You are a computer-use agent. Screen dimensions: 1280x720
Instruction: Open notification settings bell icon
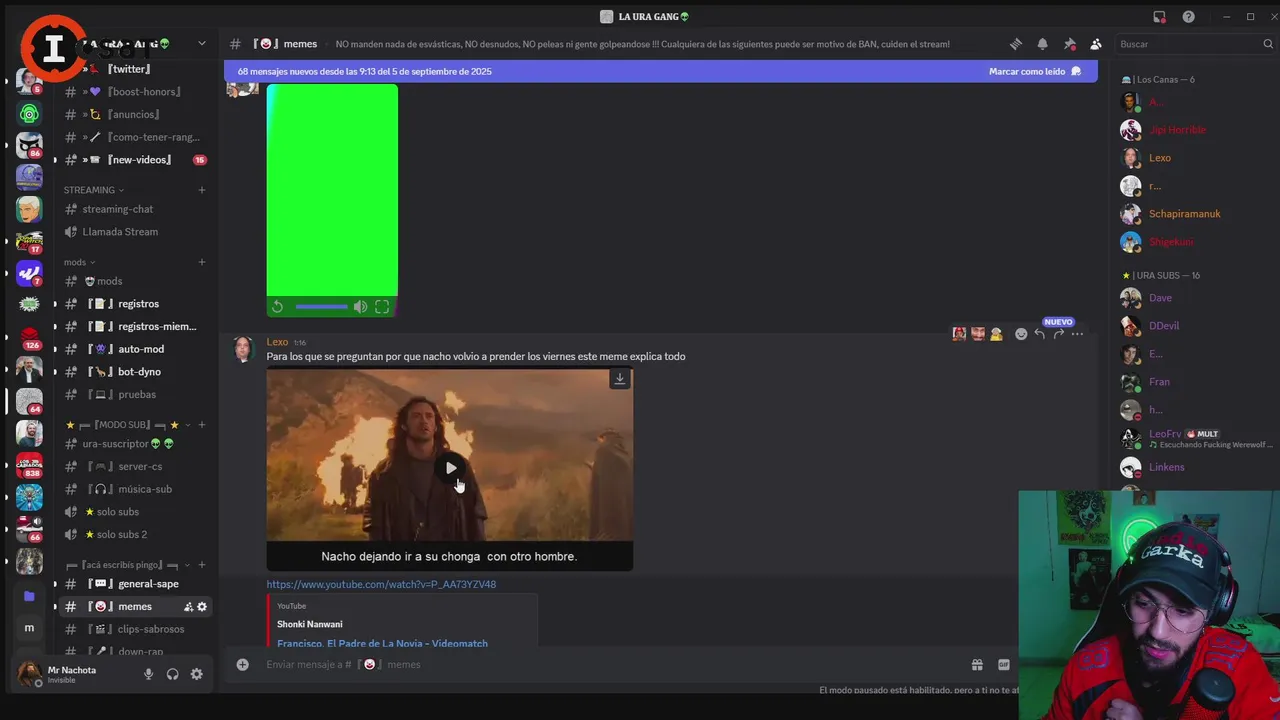[1042, 44]
